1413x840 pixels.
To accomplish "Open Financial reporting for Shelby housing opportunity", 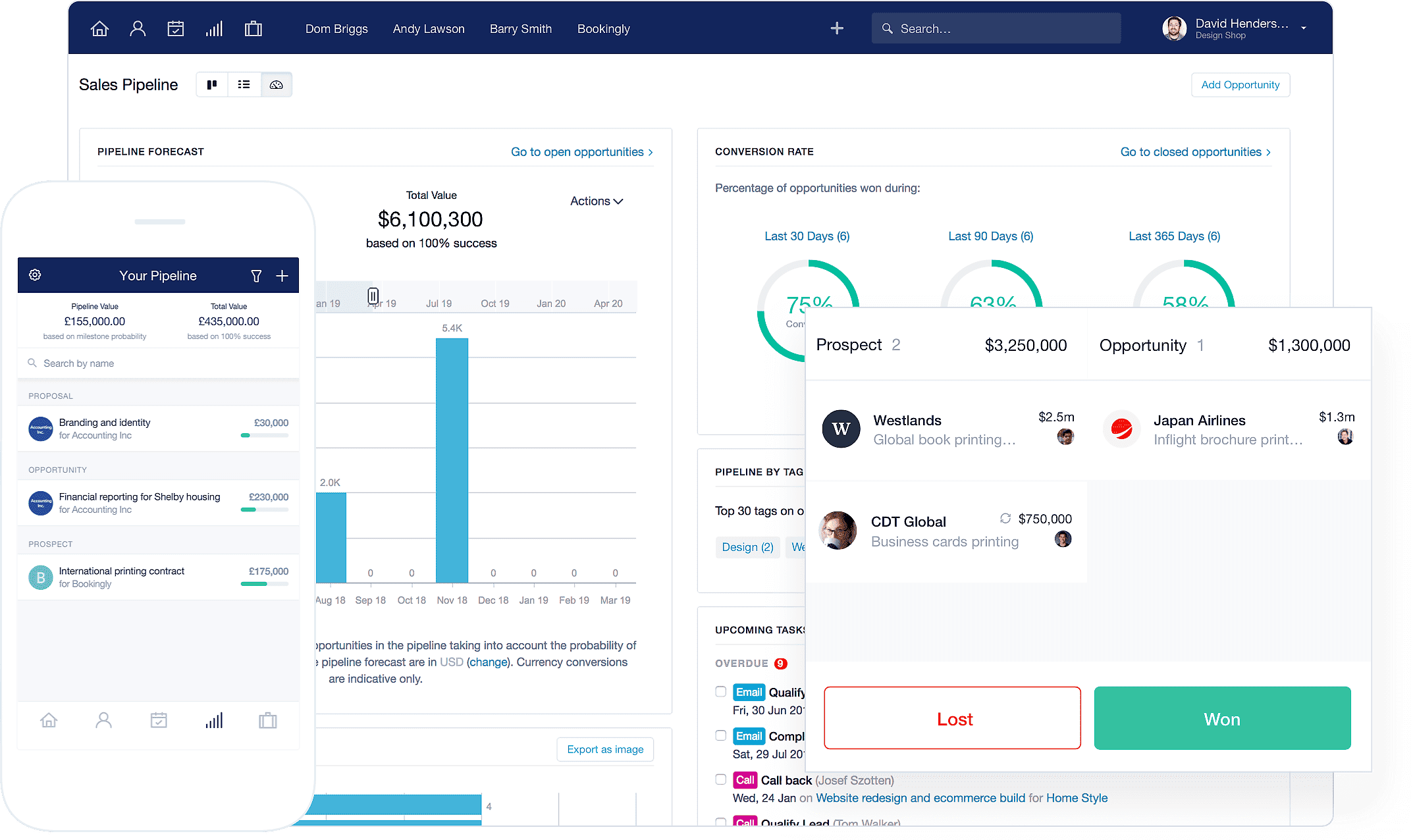I will 158,503.
